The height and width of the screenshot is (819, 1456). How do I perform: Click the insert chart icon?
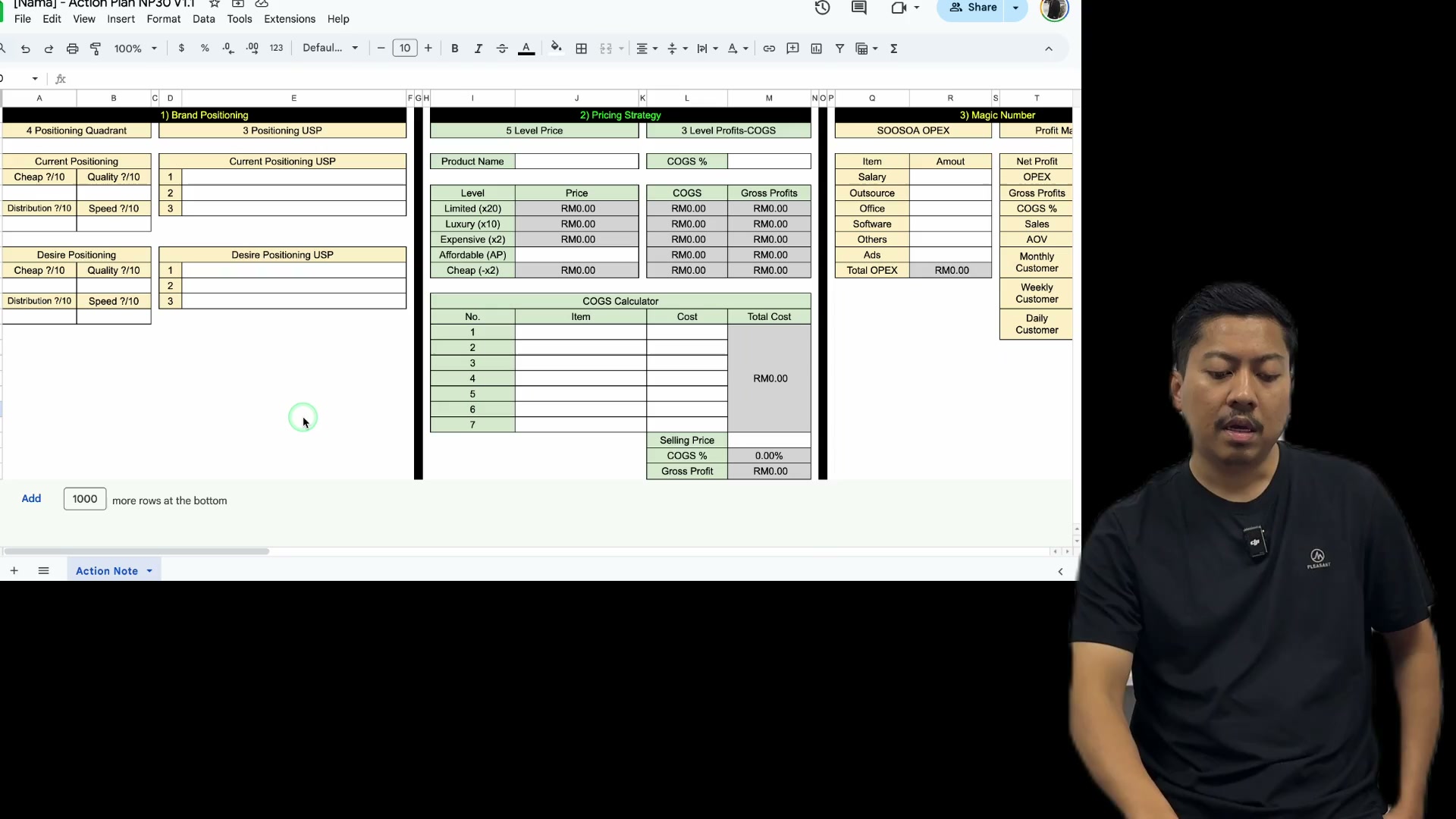(x=816, y=49)
